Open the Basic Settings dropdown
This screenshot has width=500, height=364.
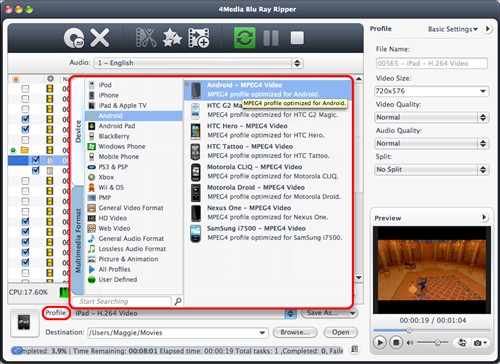pyautogui.click(x=453, y=29)
